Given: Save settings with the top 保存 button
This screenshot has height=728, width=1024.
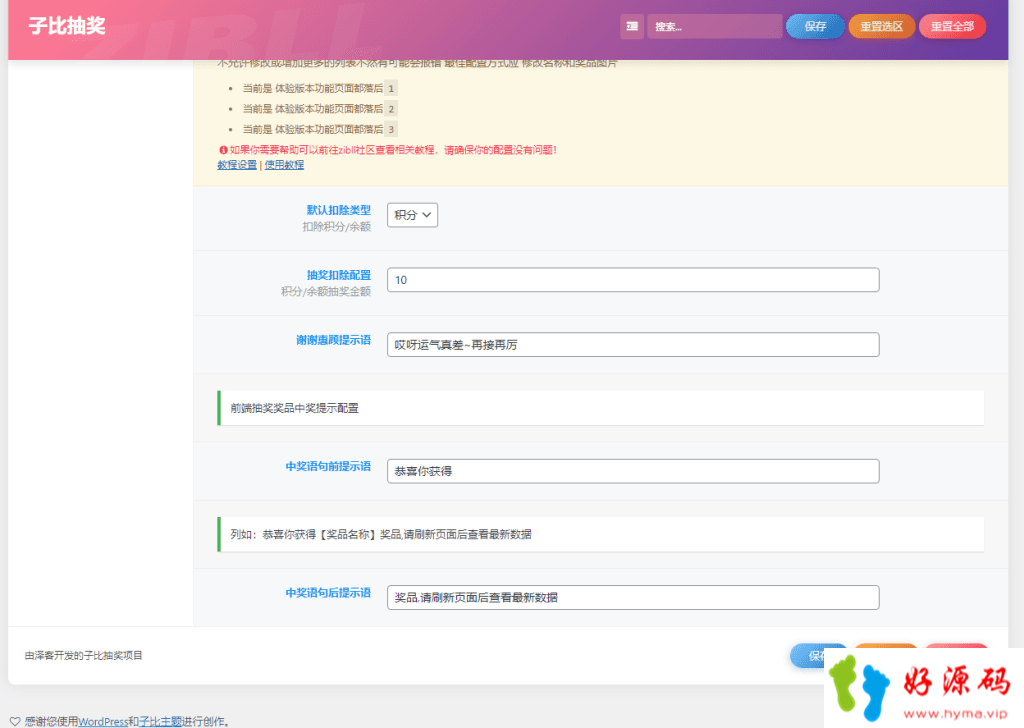Looking at the screenshot, I should pyautogui.click(x=815, y=27).
